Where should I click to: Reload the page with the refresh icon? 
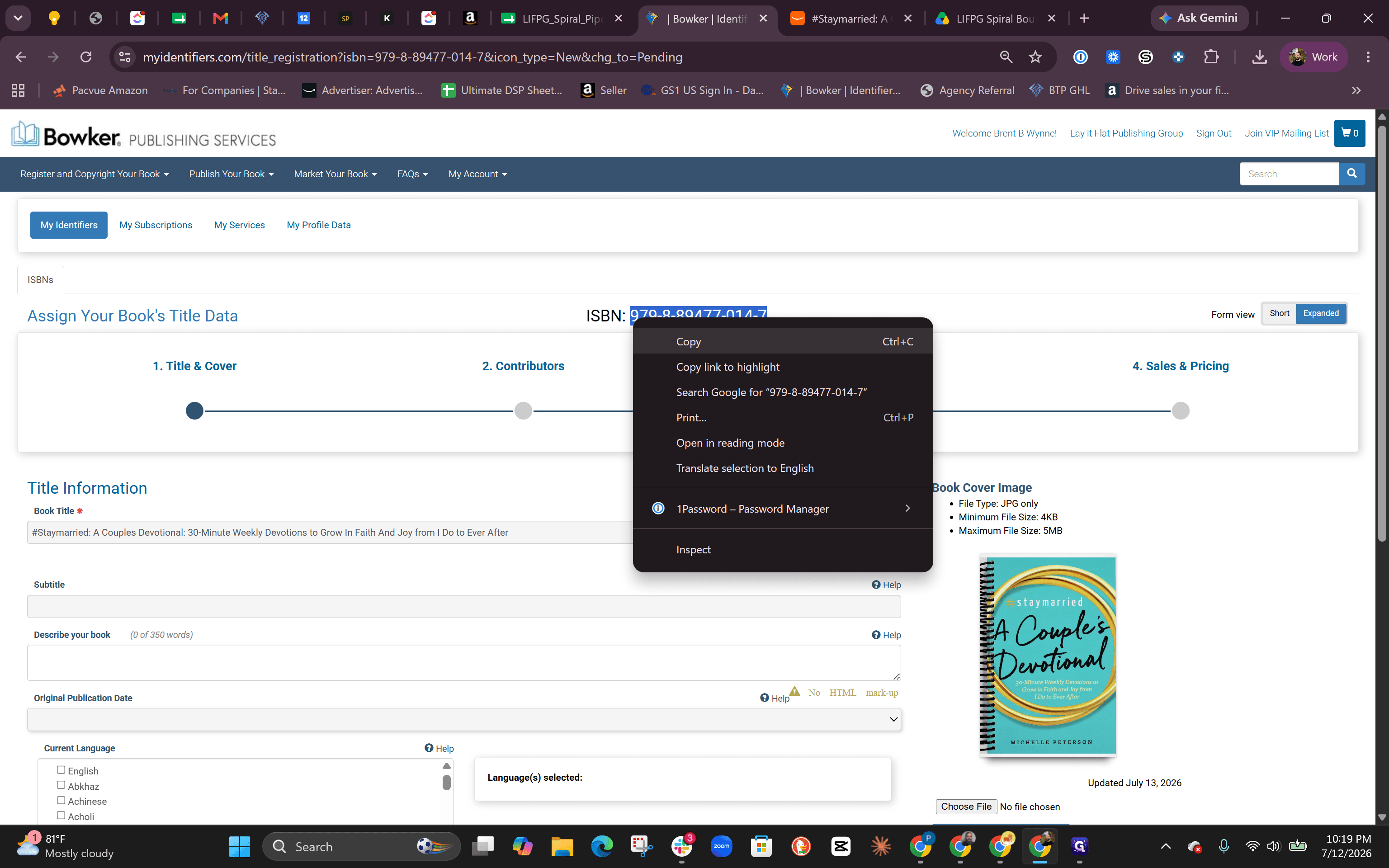86,57
